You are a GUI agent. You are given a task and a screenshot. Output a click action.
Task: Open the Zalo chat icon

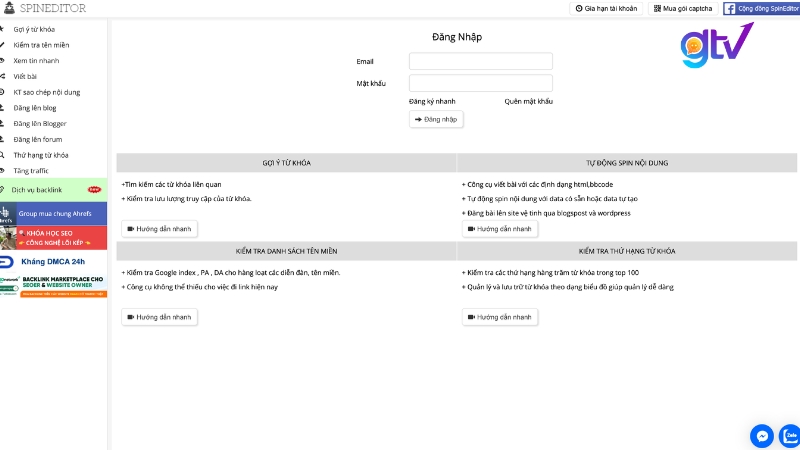tap(790, 436)
